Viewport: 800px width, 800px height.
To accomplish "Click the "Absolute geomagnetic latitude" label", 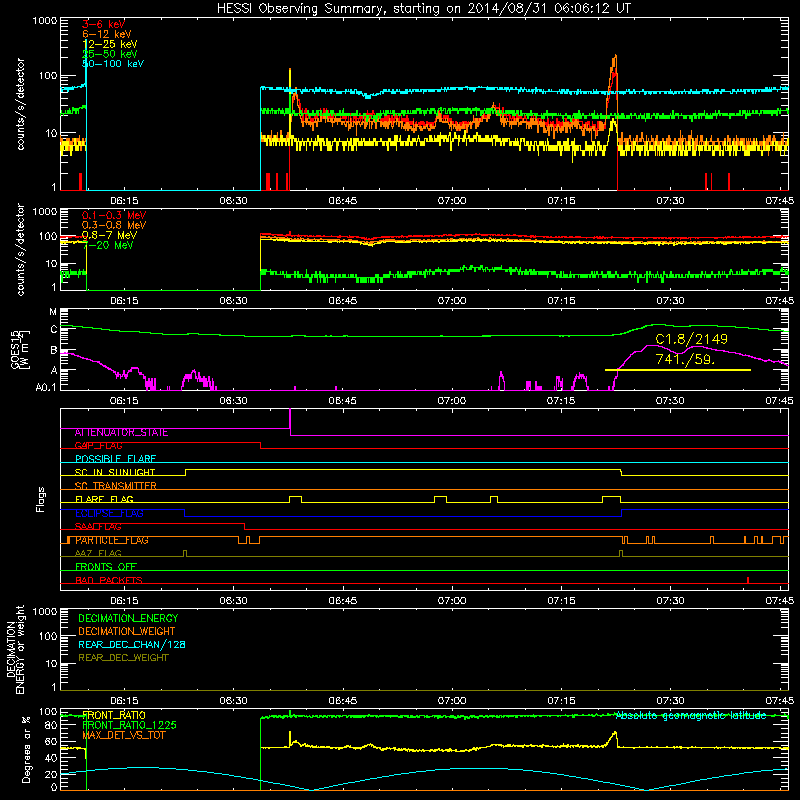I will click(x=691, y=716).
